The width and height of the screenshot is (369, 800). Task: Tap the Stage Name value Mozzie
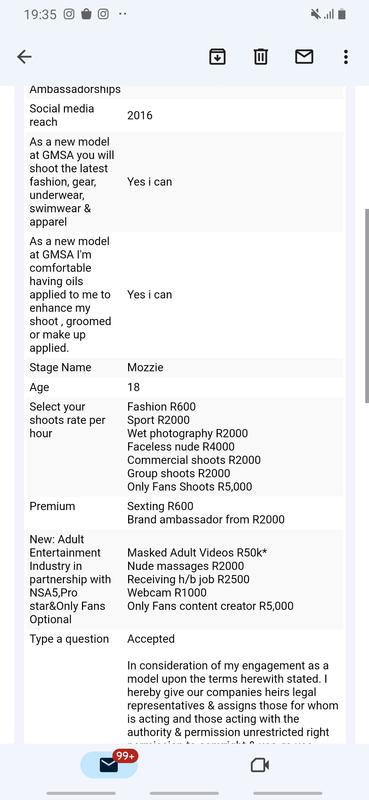(x=145, y=367)
